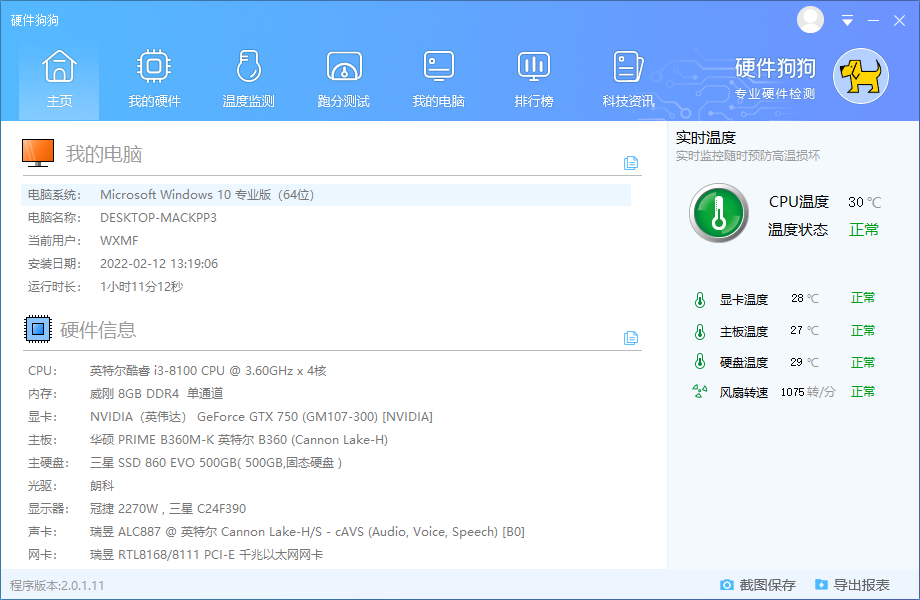Click the 显卡温度 thermometer icon

tap(700, 300)
